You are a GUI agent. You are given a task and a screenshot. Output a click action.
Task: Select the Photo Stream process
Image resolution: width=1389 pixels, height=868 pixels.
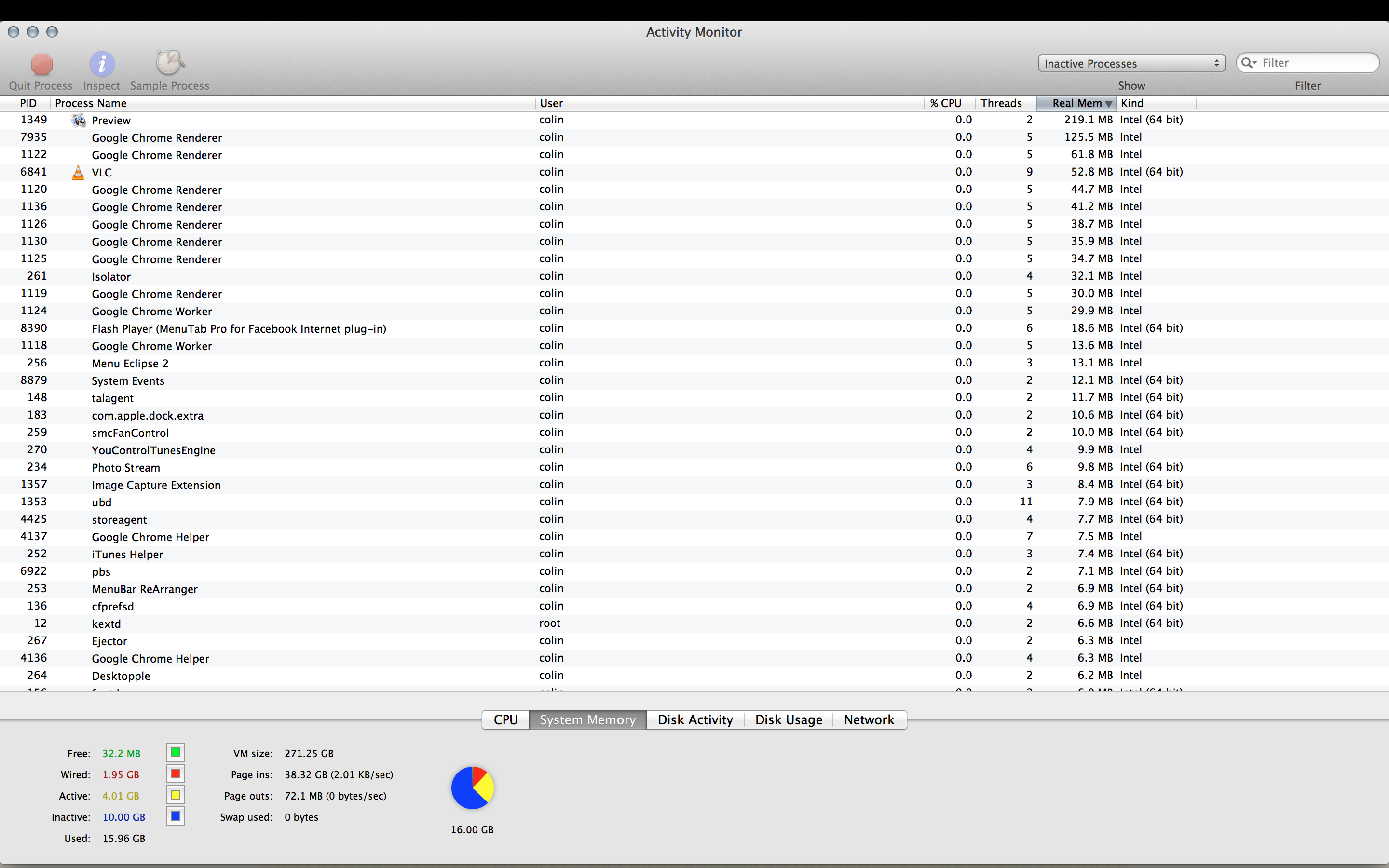click(x=694, y=467)
